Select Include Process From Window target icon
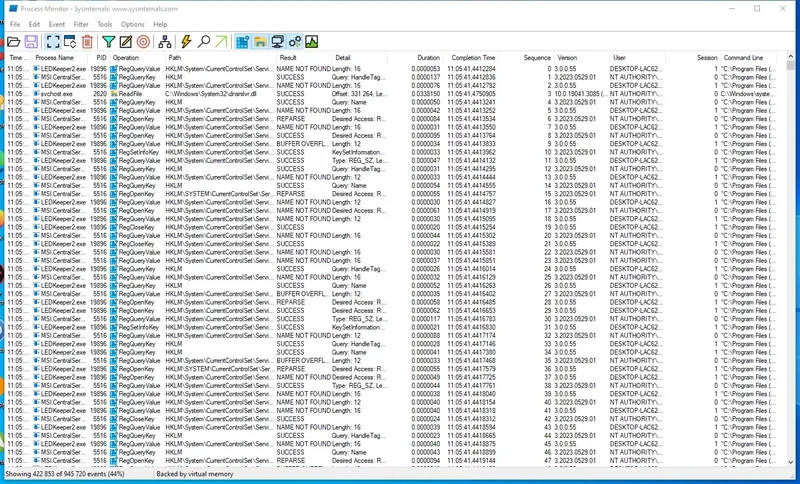800x484 pixels. click(143, 42)
